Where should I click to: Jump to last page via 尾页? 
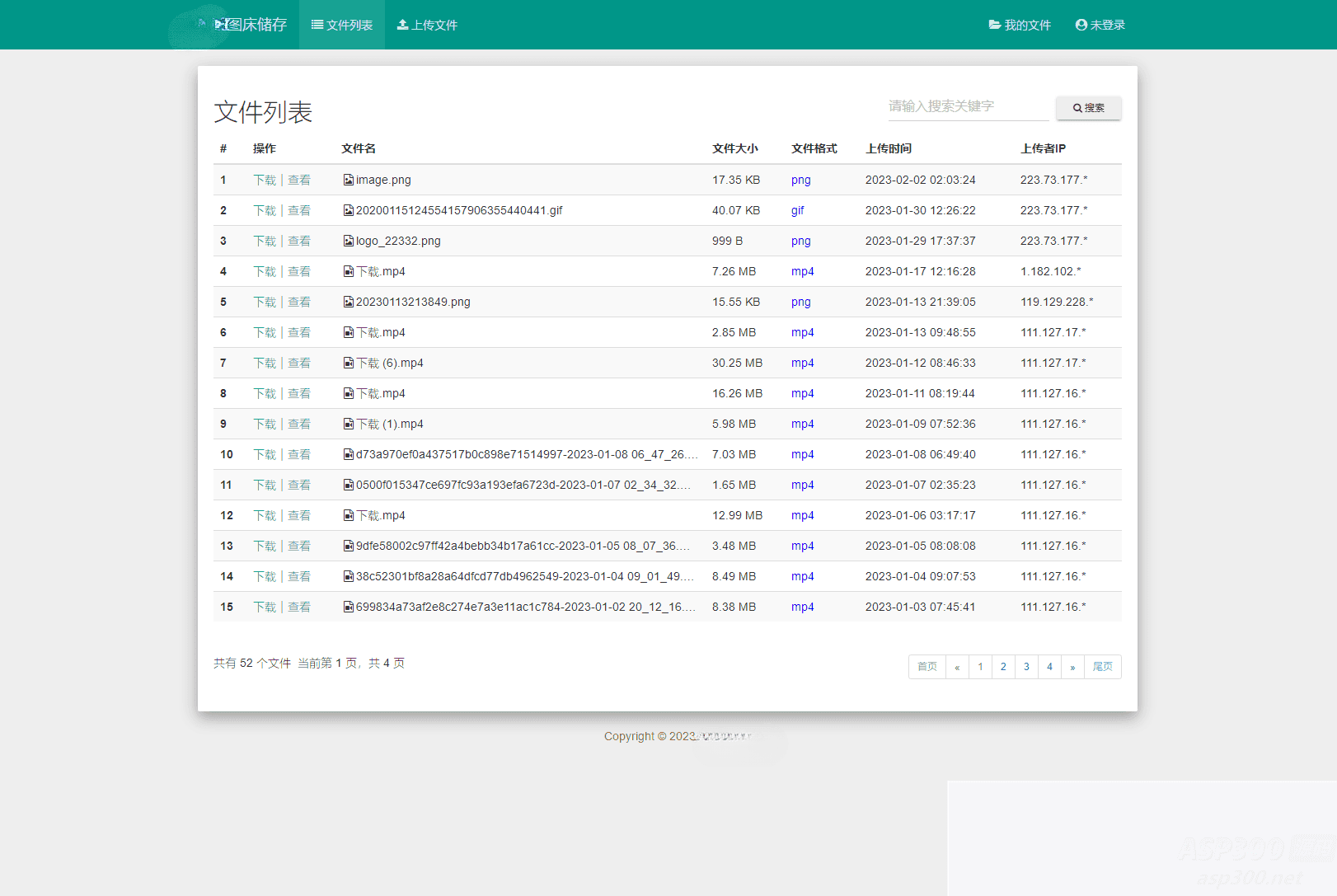click(x=1102, y=667)
